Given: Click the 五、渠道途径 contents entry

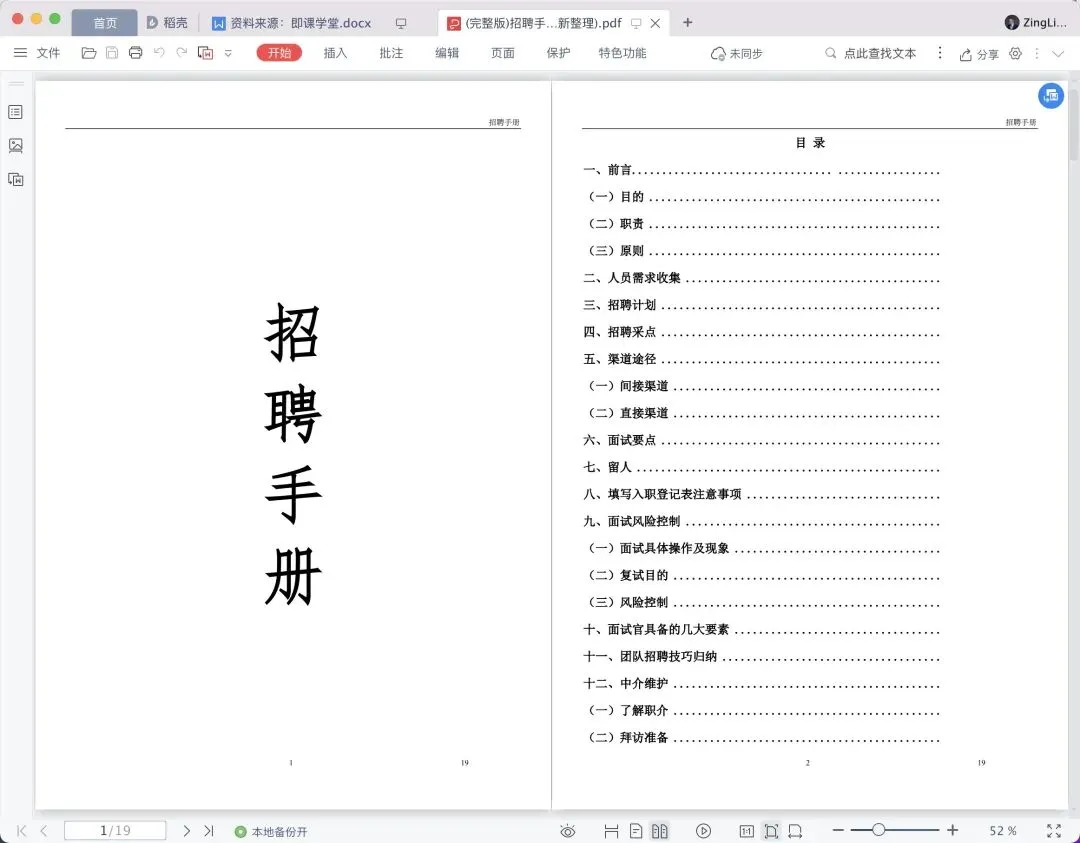Looking at the screenshot, I should point(762,359).
